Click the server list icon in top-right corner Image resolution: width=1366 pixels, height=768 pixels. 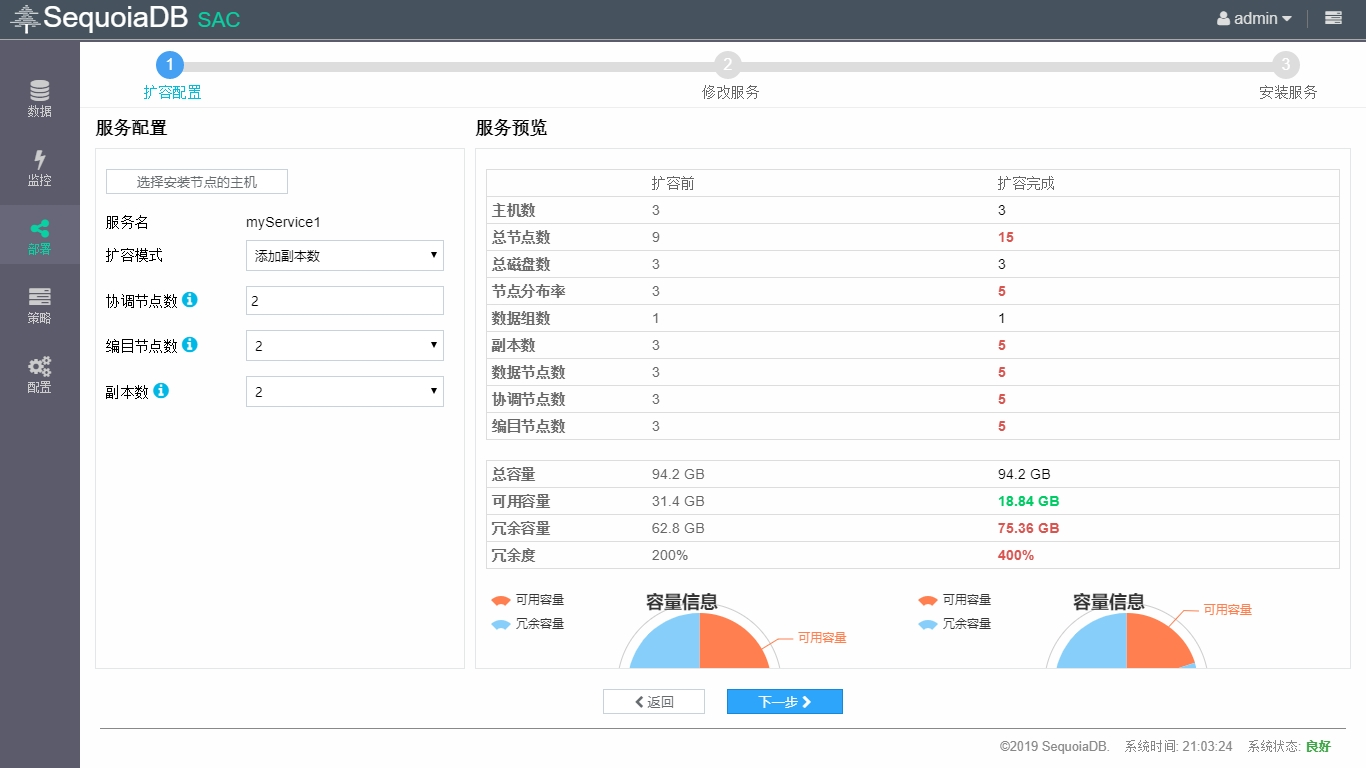(1333, 18)
